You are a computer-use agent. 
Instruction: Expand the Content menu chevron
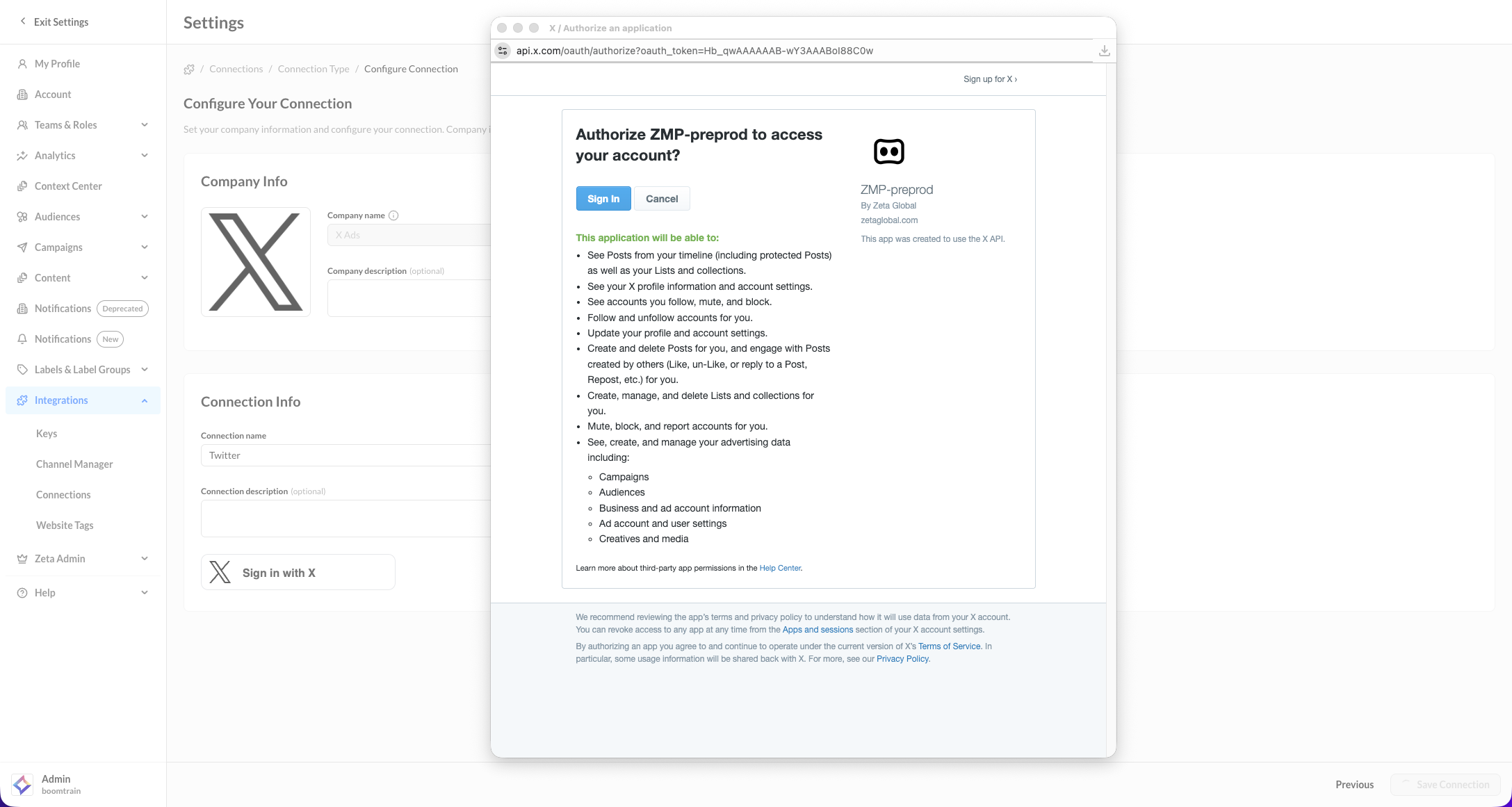click(145, 278)
